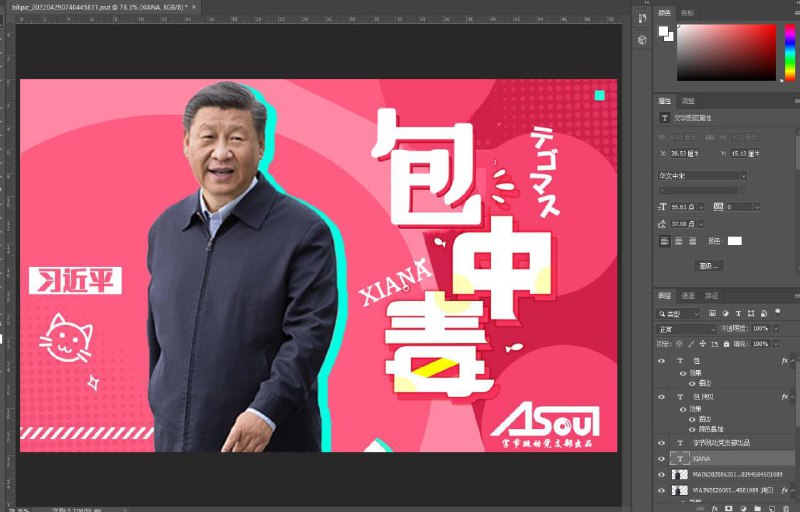Right align text in Properties panel
The width and height of the screenshot is (800, 512).
(692, 241)
